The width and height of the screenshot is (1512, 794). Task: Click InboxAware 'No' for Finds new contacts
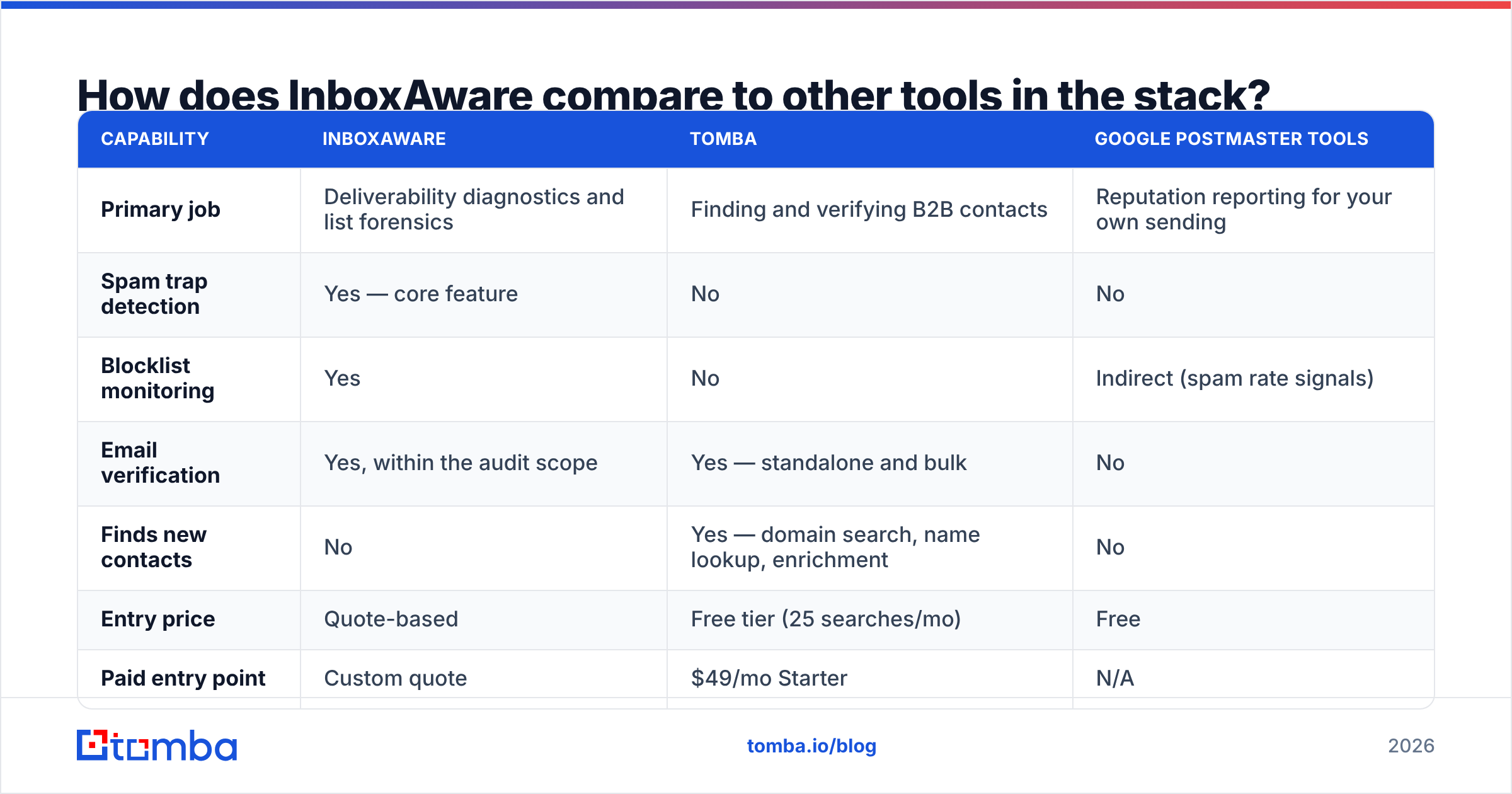point(338,547)
